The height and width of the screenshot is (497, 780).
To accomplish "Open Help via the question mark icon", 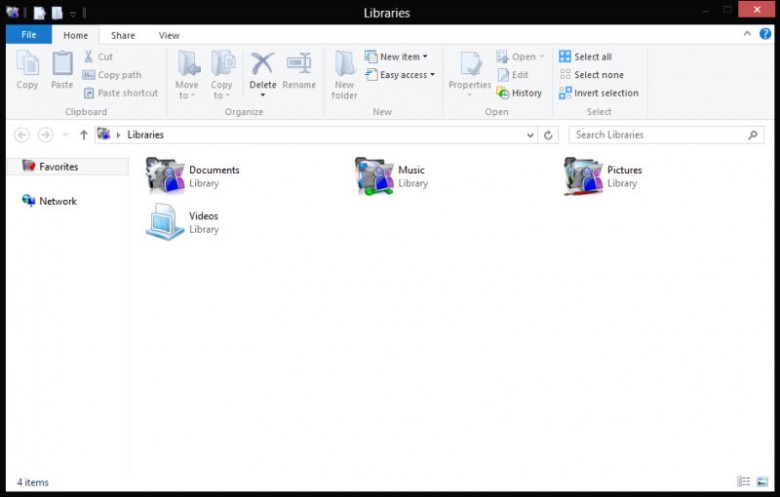I will point(765,34).
